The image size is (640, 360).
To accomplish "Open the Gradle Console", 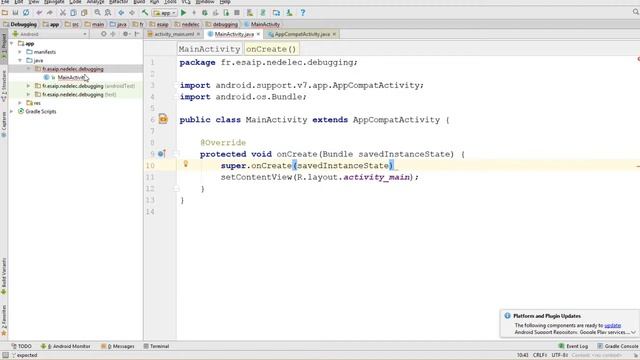I will click(x=618, y=346).
